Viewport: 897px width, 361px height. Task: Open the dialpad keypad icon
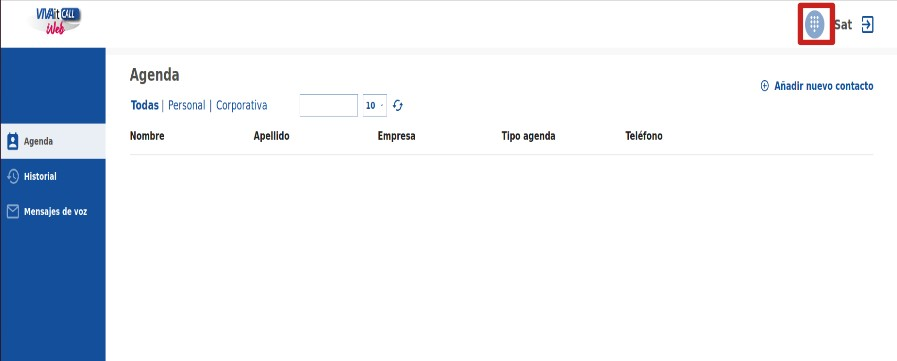pyautogui.click(x=815, y=24)
